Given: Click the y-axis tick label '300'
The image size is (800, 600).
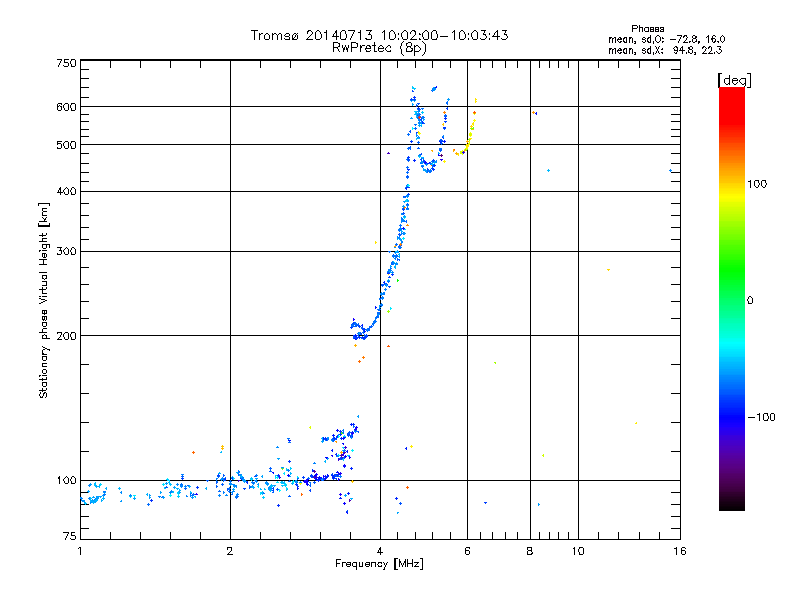Looking at the screenshot, I should point(66,252).
